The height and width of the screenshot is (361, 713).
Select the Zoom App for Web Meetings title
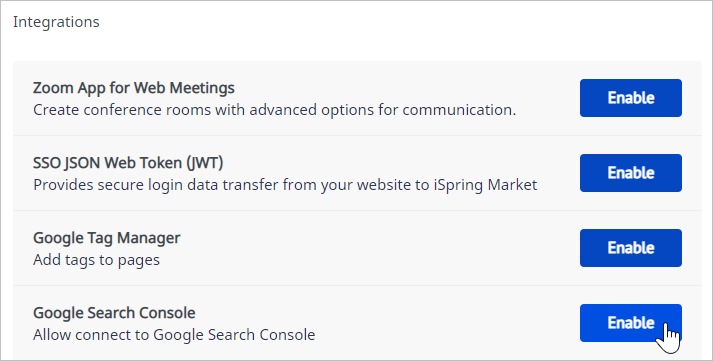[x=134, y=87]
